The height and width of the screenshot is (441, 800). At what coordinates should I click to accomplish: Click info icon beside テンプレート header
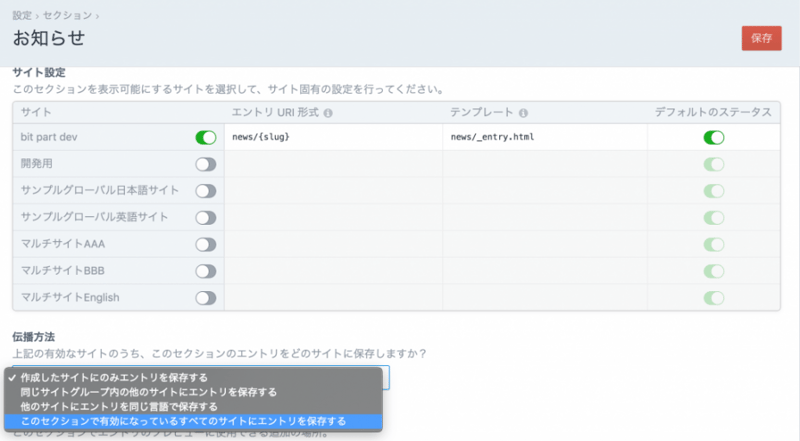523,113
